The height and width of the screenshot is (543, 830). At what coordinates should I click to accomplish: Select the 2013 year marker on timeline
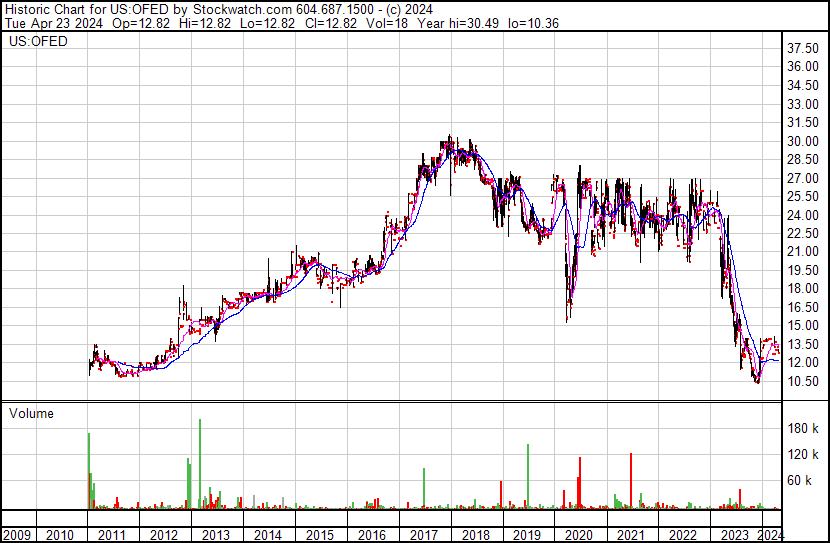(216, 535)
